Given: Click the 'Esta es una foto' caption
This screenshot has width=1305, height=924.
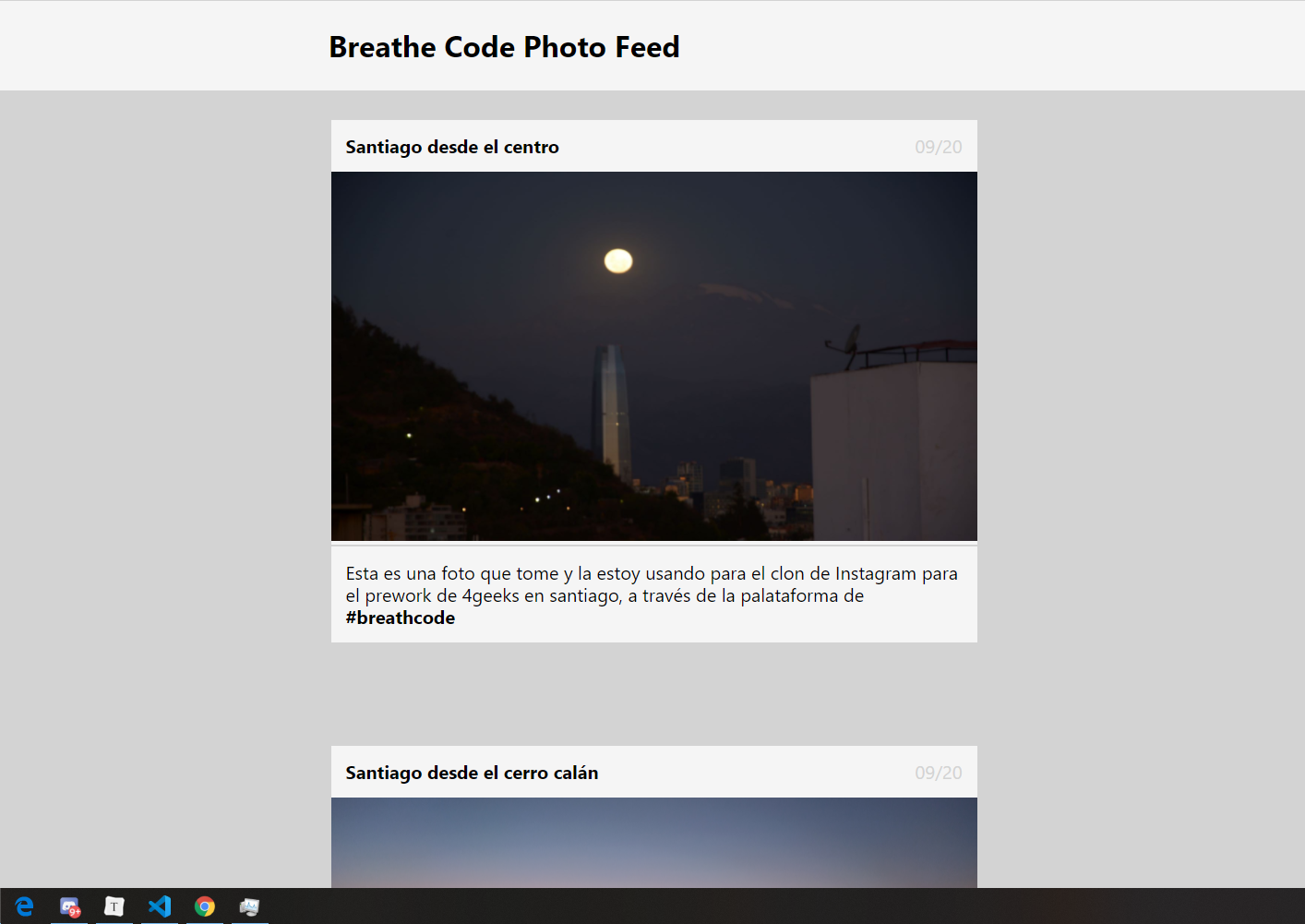Looking at the screenshot, I should [x=652, y=595].
